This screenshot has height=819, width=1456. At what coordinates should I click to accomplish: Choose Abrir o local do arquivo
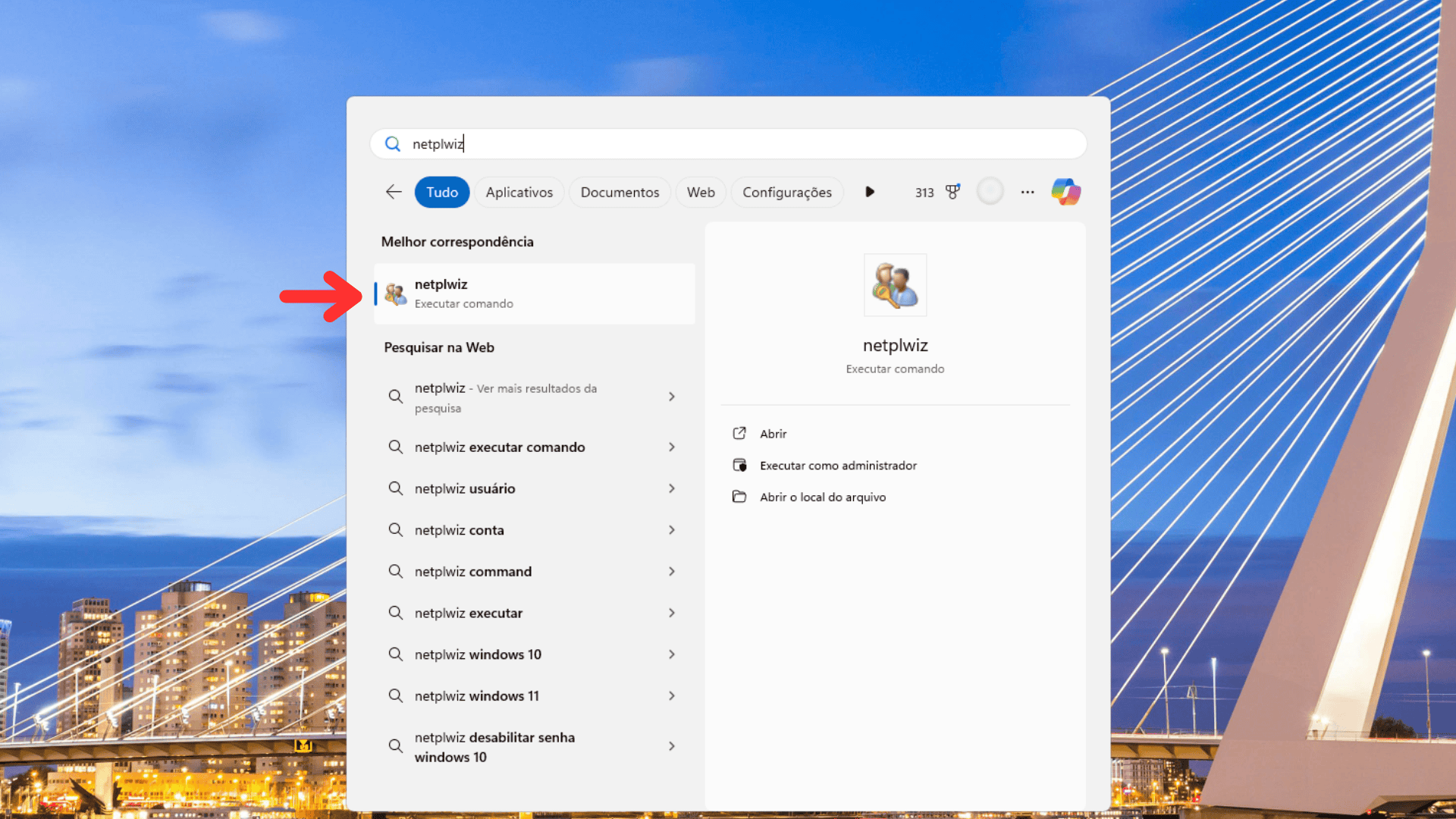click(x=823, y=497)
